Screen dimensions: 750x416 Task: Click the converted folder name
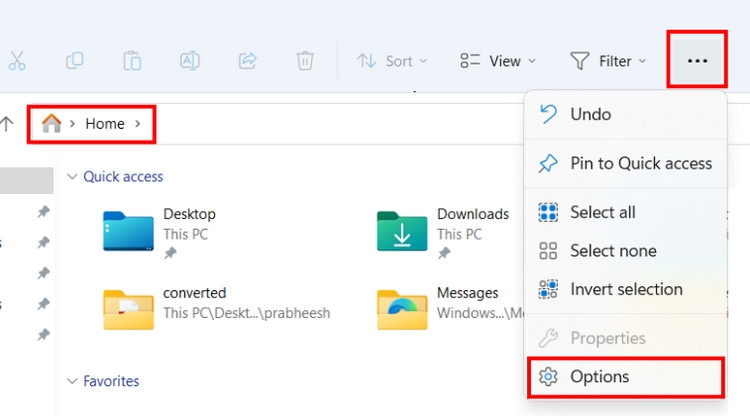click(195, 293)
